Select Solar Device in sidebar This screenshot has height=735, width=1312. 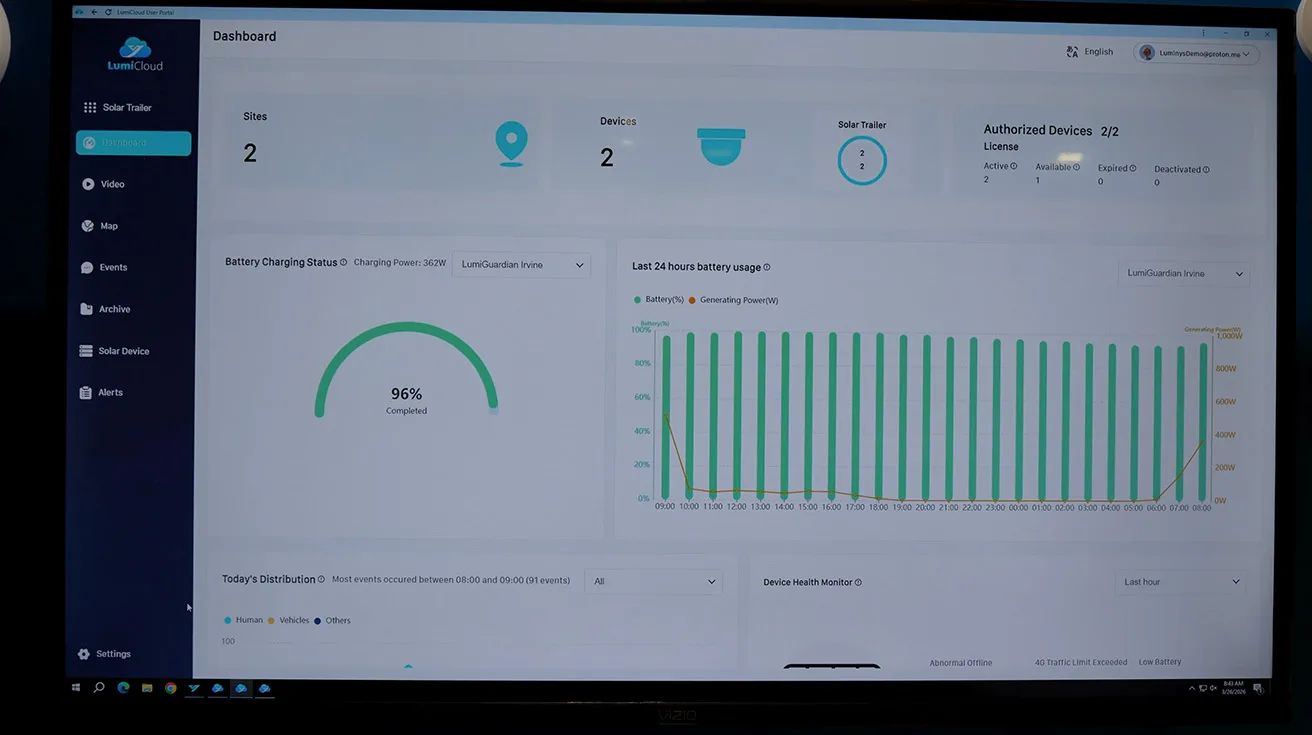123,351
